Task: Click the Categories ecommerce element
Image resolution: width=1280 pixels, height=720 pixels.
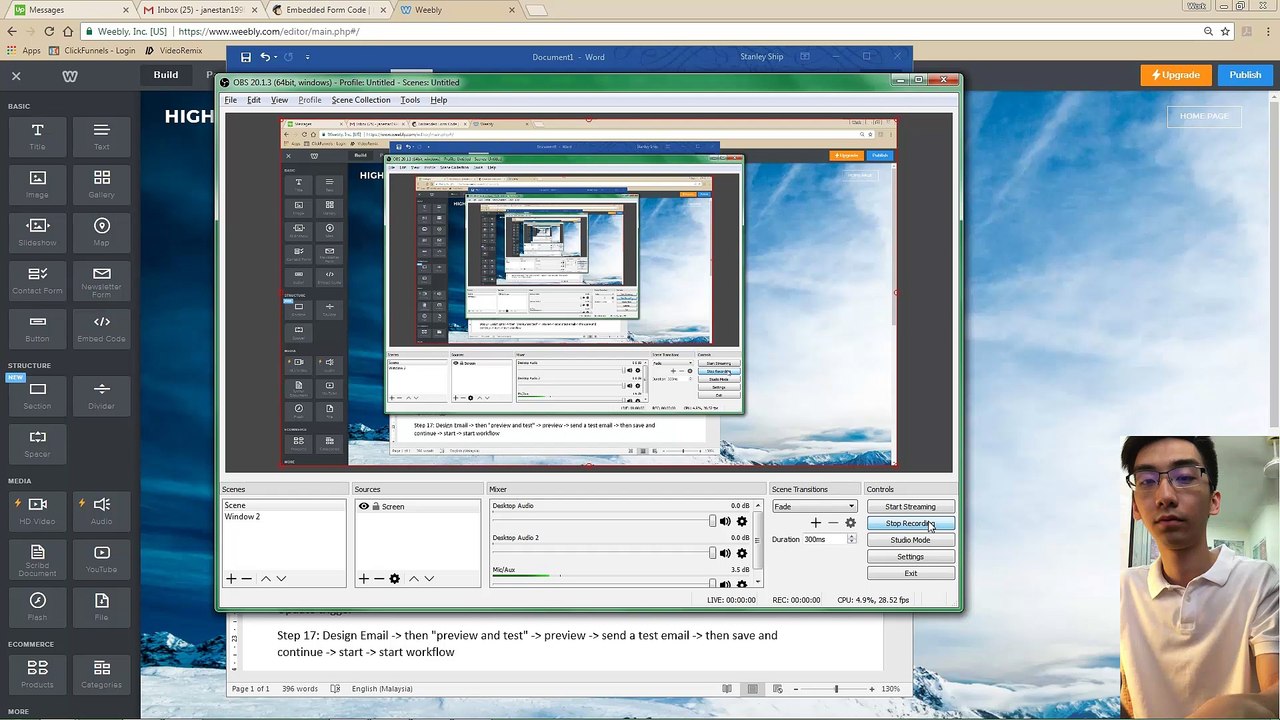Action: click(101, 675)
